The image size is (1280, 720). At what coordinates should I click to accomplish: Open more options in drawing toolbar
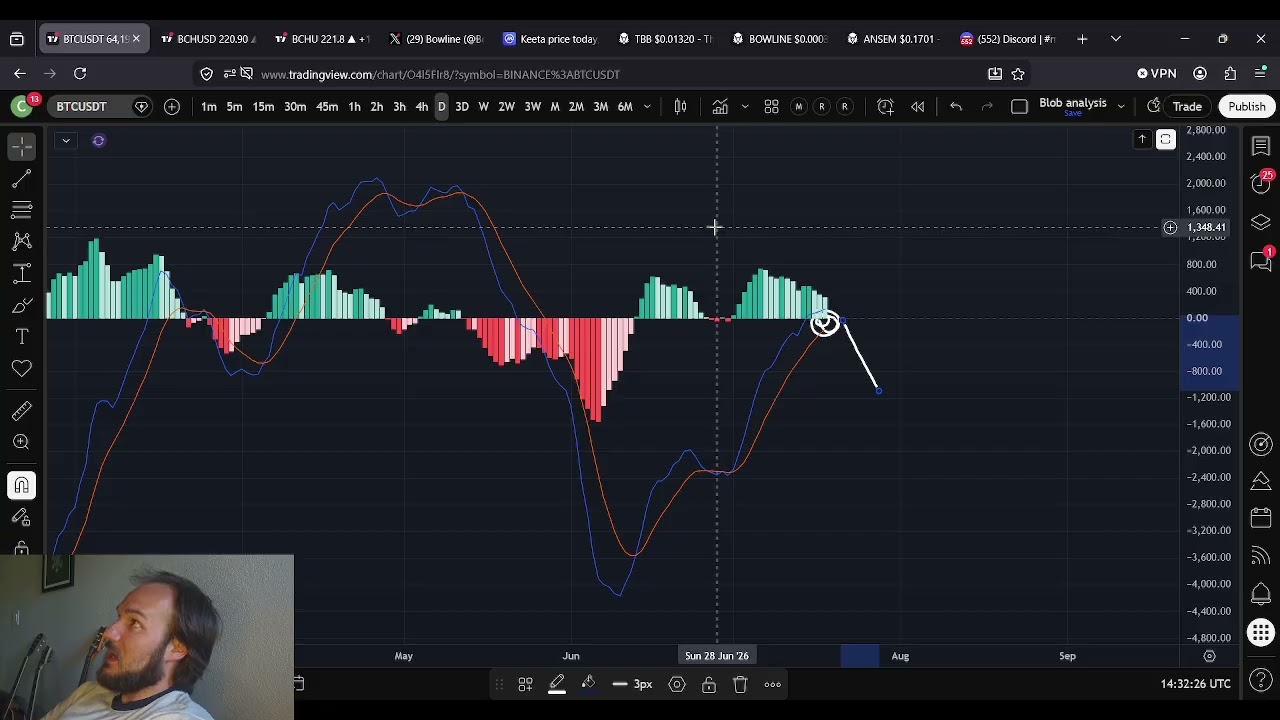772,685
